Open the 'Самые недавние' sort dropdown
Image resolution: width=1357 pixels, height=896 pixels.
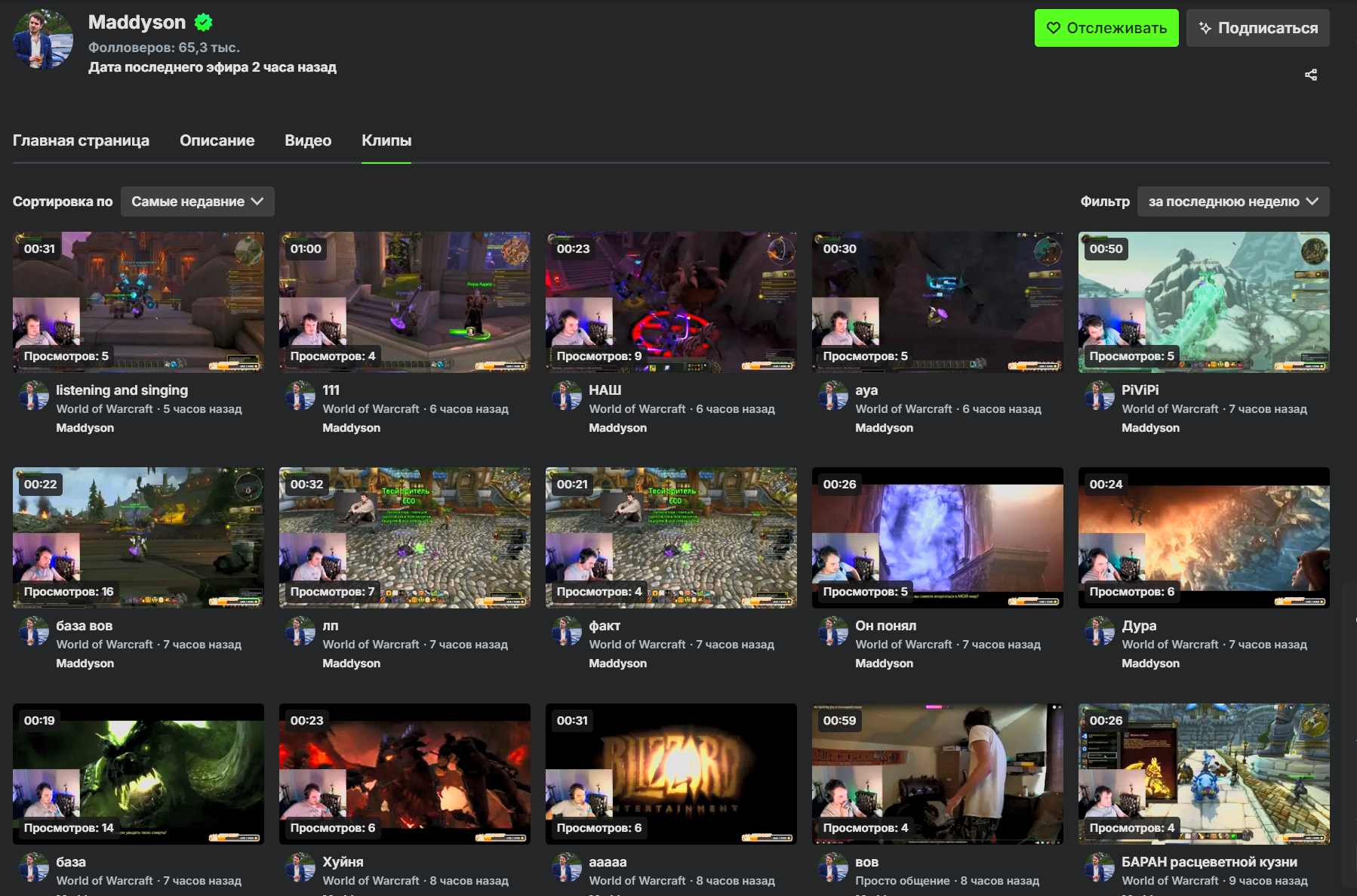pos(197,202)
